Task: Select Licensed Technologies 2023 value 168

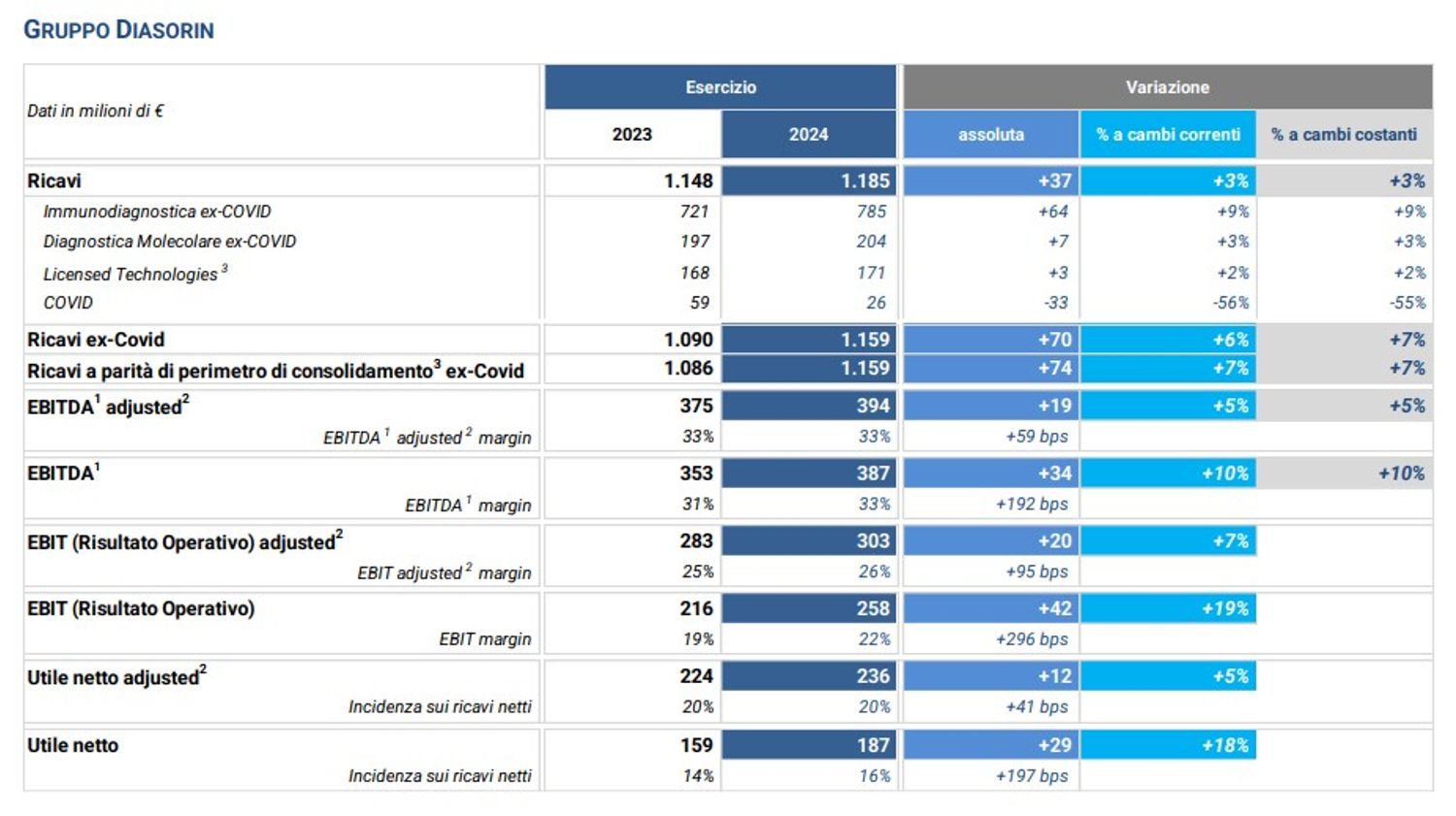Action: point(694,274)
